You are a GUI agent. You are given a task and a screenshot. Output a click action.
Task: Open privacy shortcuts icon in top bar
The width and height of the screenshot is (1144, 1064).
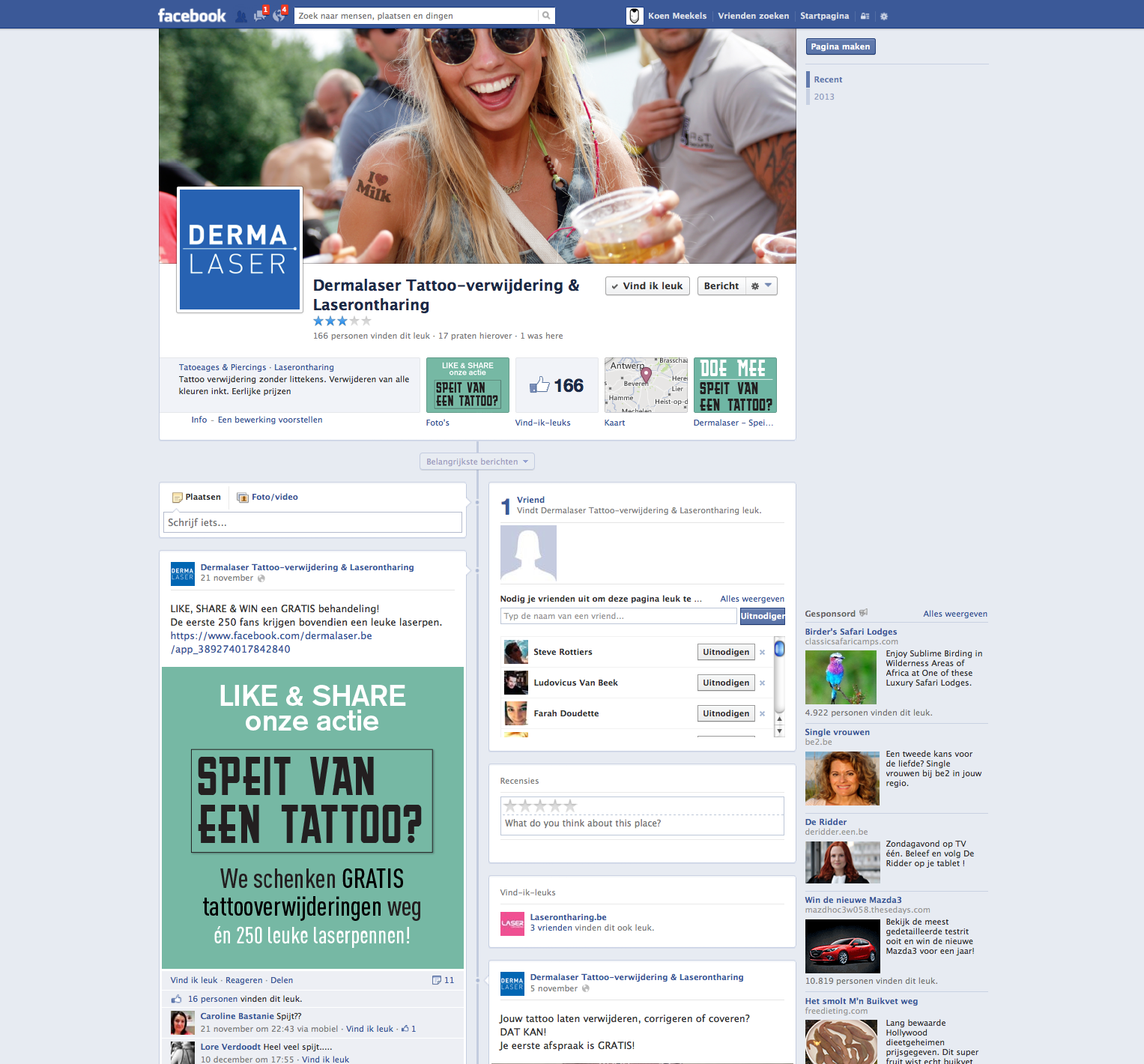point(865,16)
